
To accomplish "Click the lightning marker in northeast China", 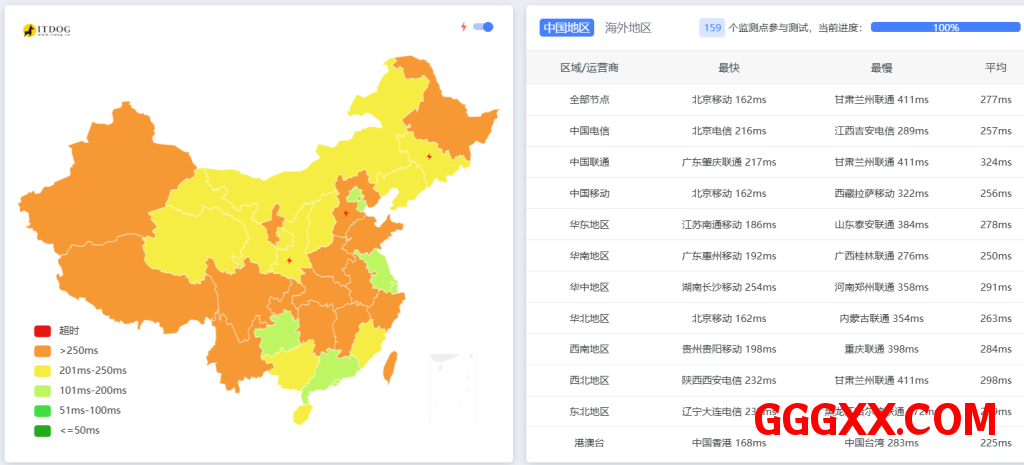I will click(429, 156).
